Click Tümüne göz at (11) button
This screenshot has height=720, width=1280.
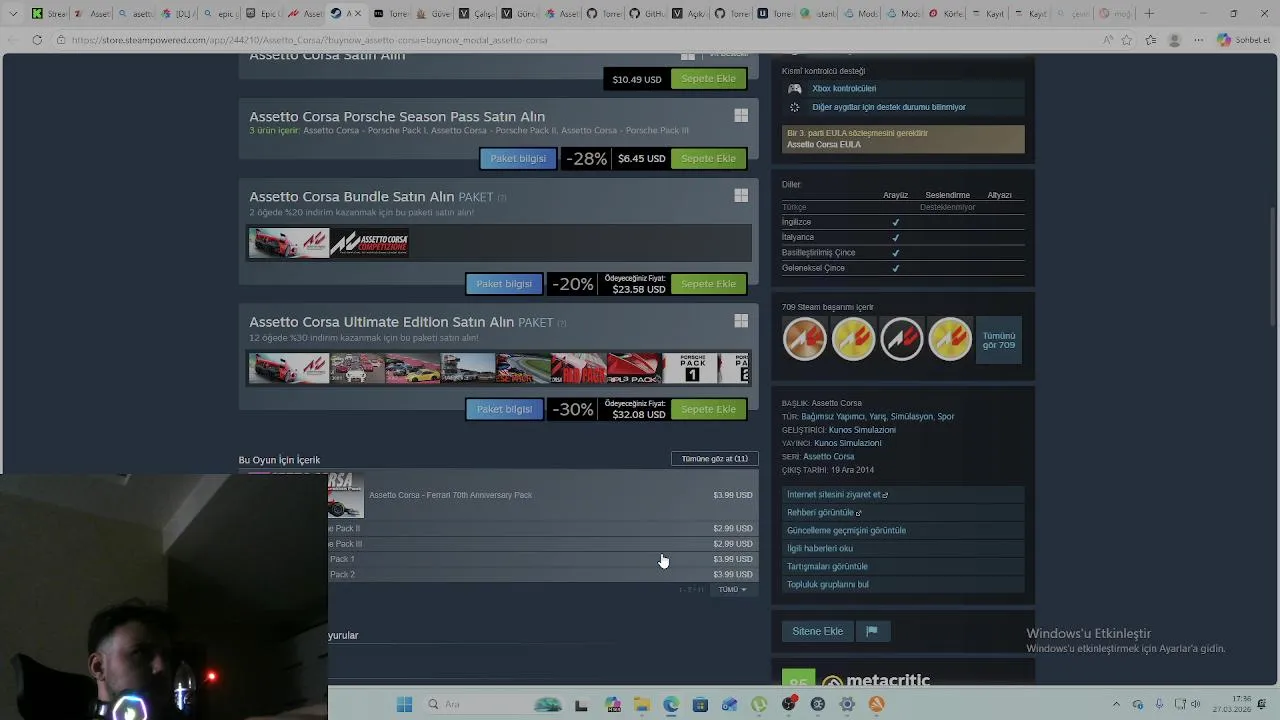714,458
